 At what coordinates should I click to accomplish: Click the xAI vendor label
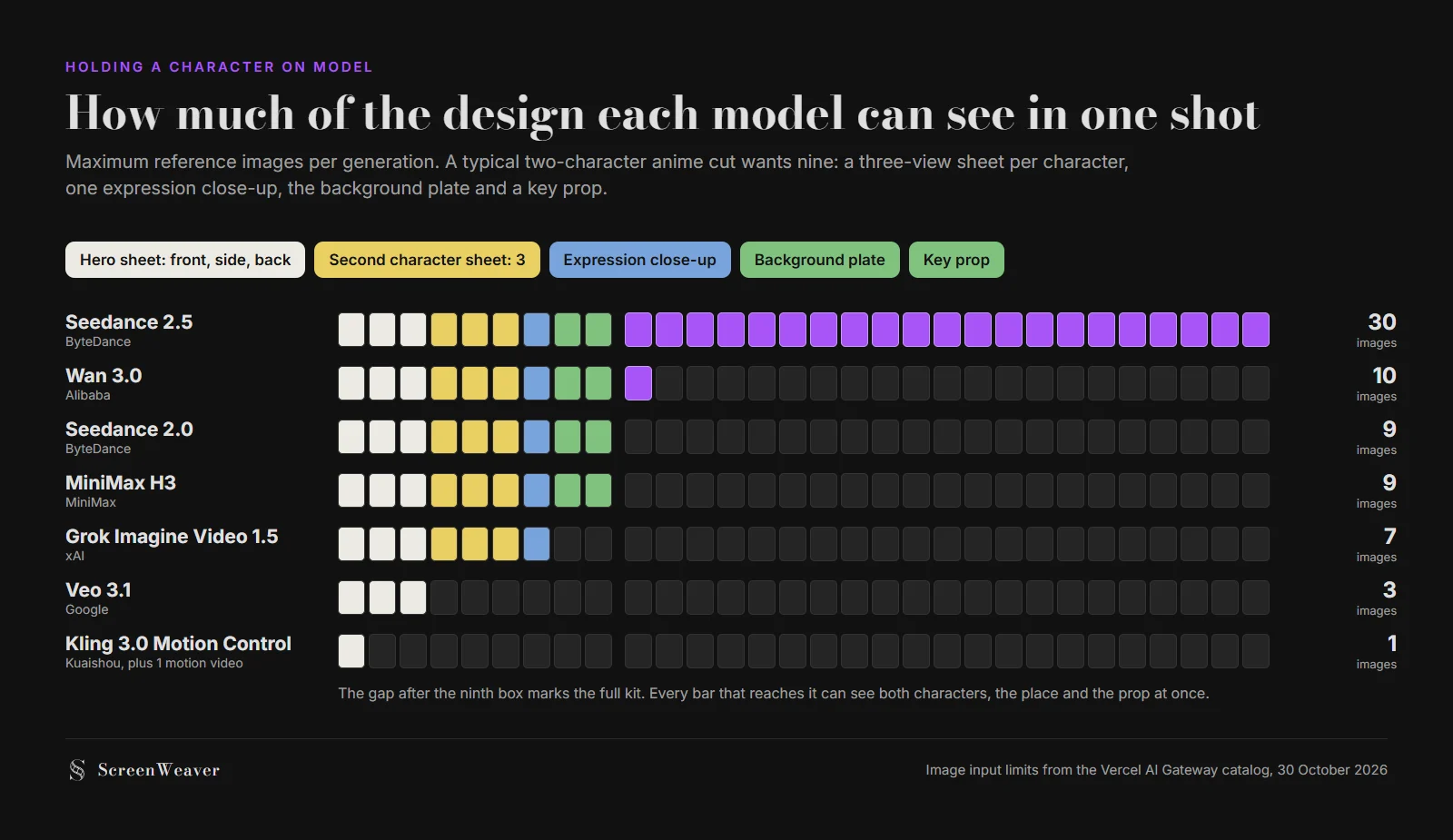74,556
